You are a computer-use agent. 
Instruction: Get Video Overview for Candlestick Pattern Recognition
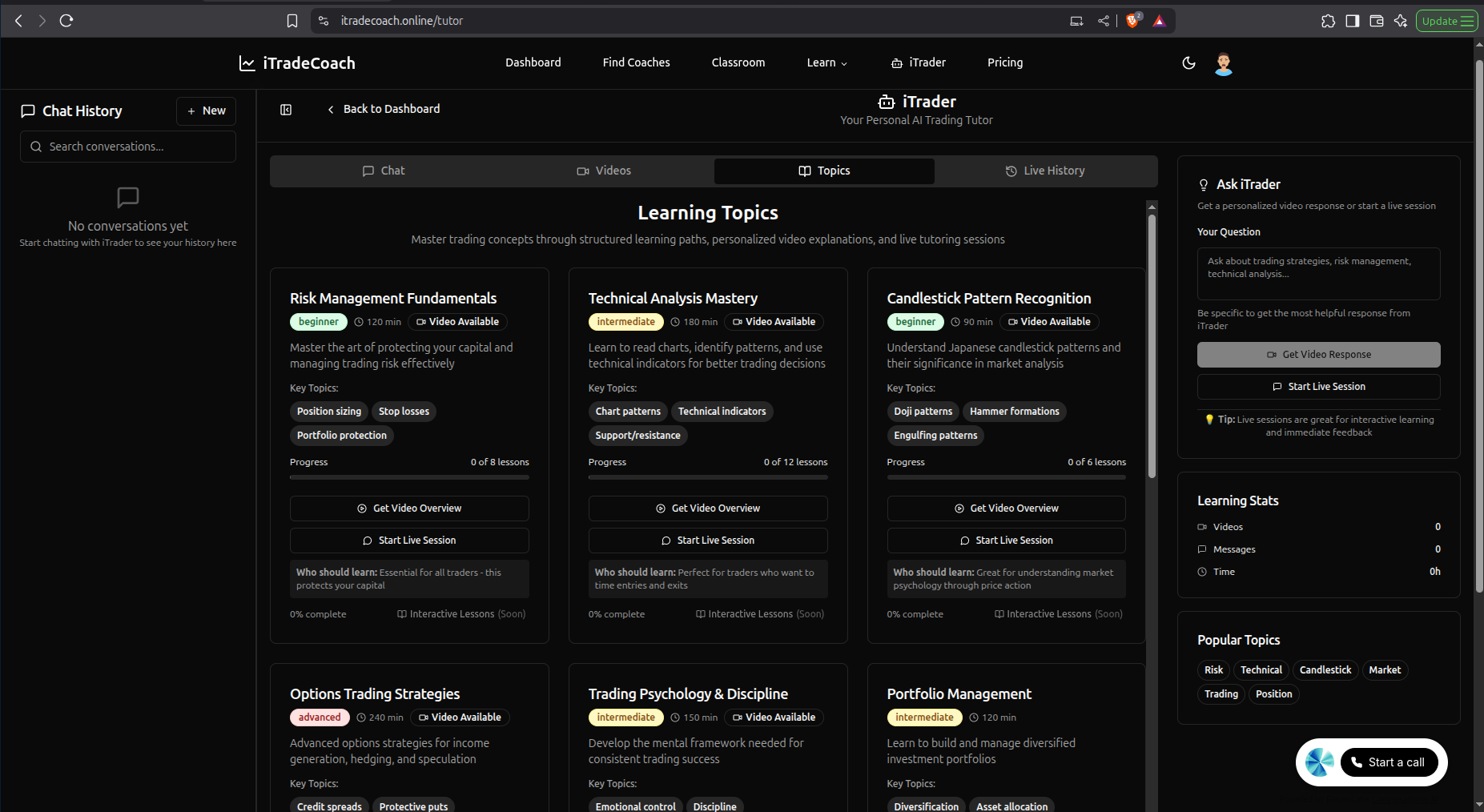(x=1007, y=509)
